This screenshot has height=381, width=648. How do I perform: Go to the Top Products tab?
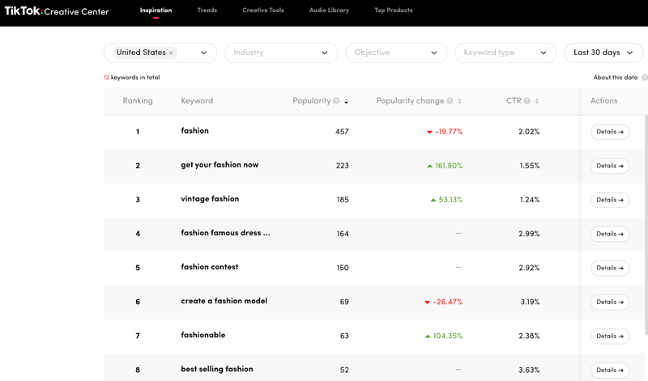tap(393, 10)
